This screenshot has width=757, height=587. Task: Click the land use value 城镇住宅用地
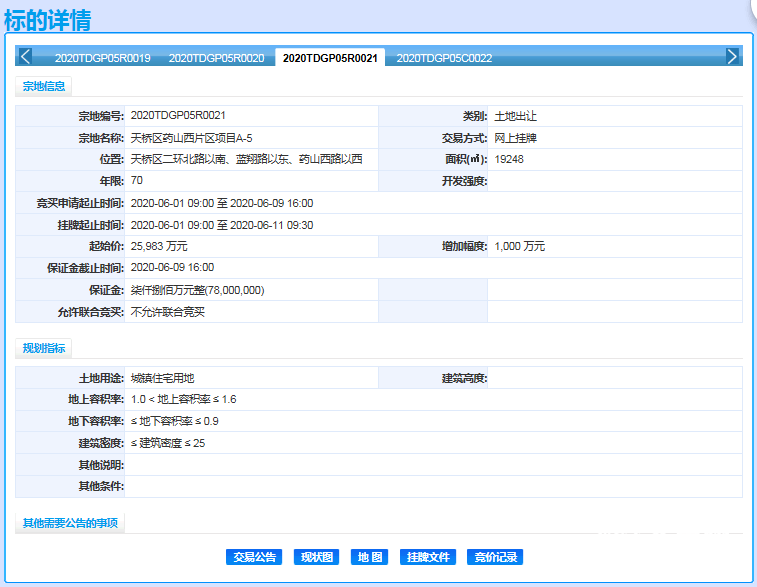(162, 378)
